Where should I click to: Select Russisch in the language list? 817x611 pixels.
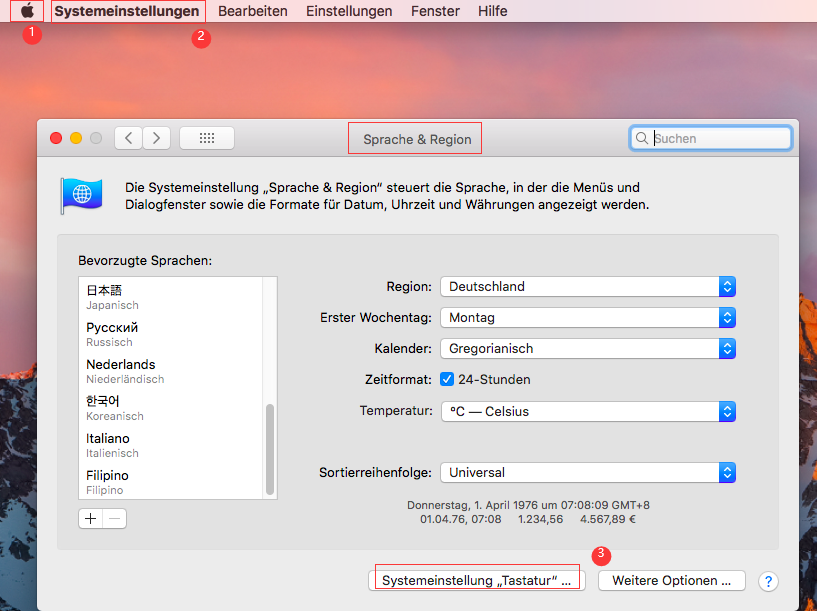pyautogui.click(x=171, y=334)
